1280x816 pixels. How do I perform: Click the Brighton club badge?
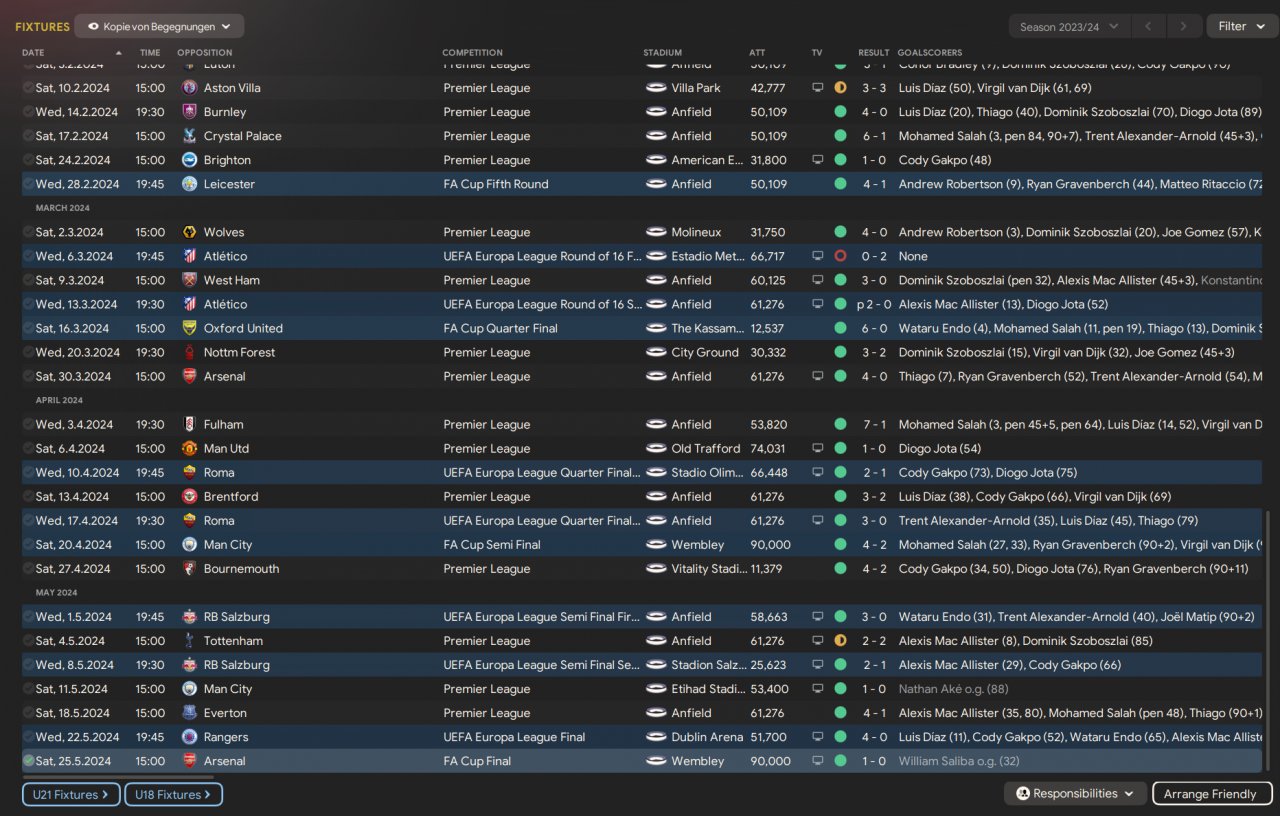(190, 160)
